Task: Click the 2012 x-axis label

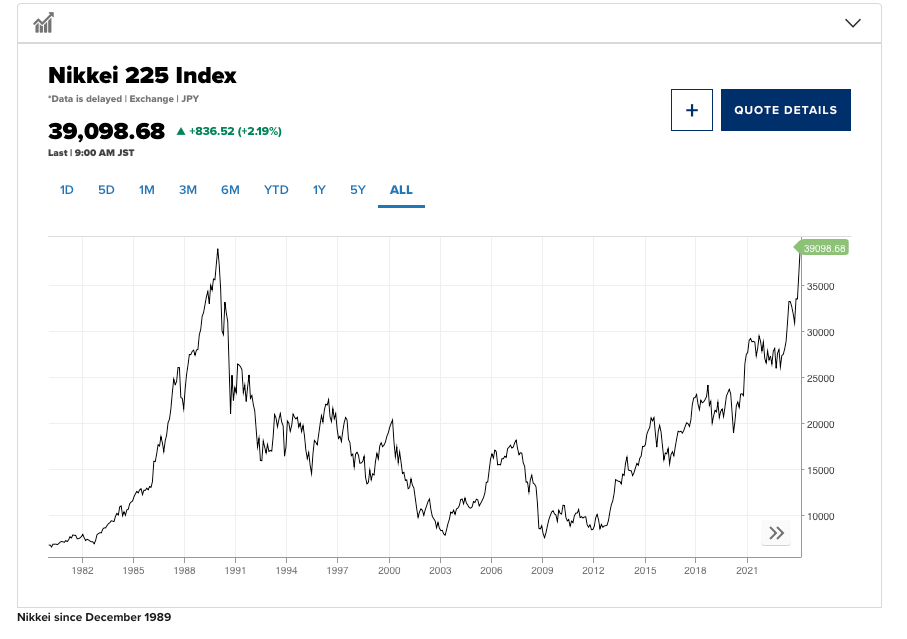Action: [x=593, y=571]
